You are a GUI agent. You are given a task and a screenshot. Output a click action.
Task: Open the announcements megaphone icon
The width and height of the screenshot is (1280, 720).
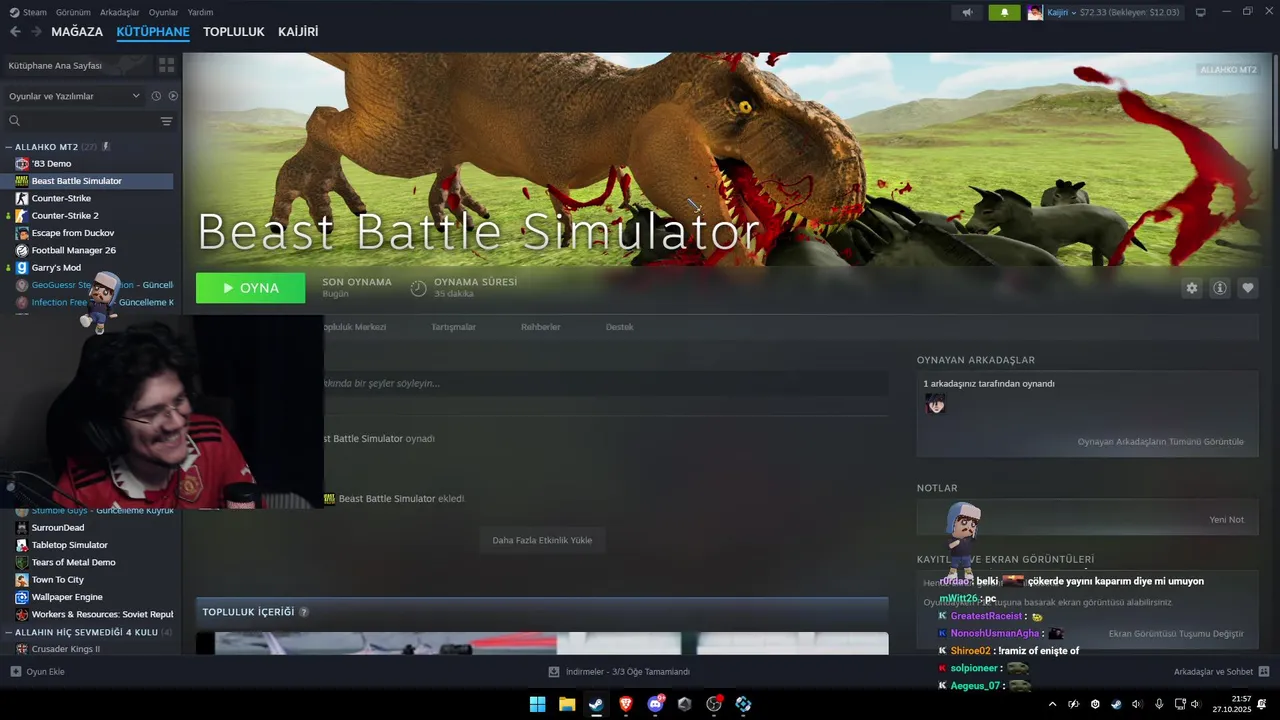tap(967, 12)
